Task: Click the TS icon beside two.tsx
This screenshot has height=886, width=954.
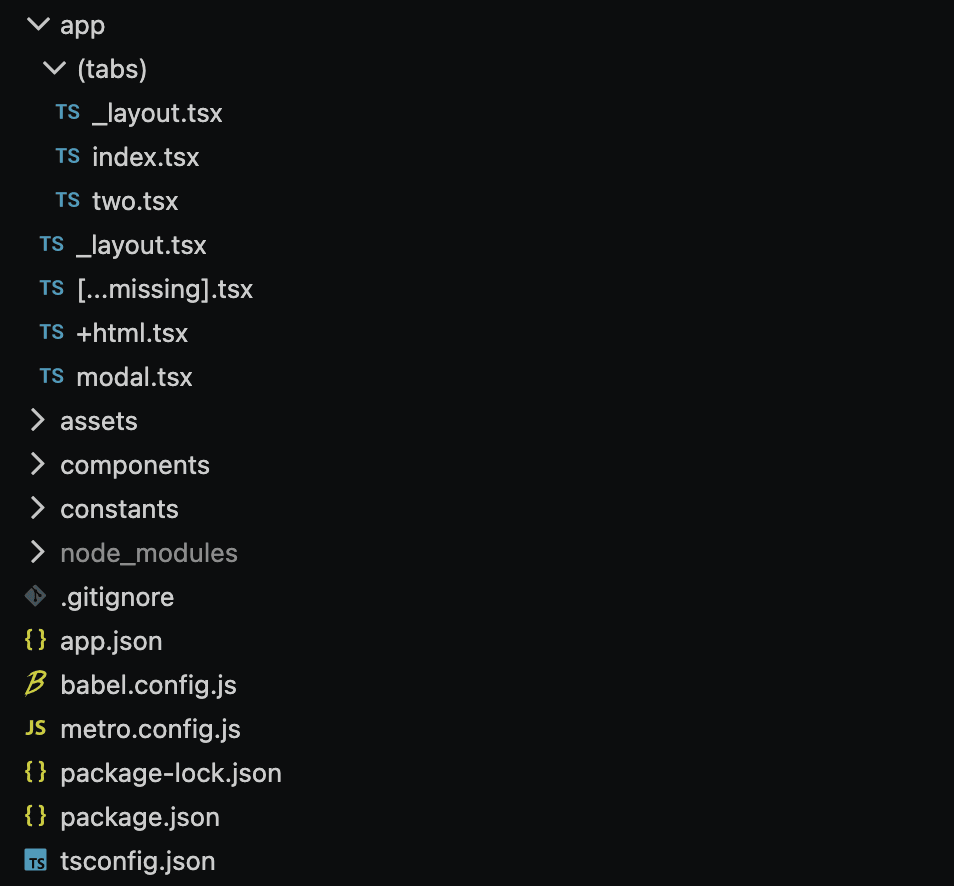Action: [67, 200]
